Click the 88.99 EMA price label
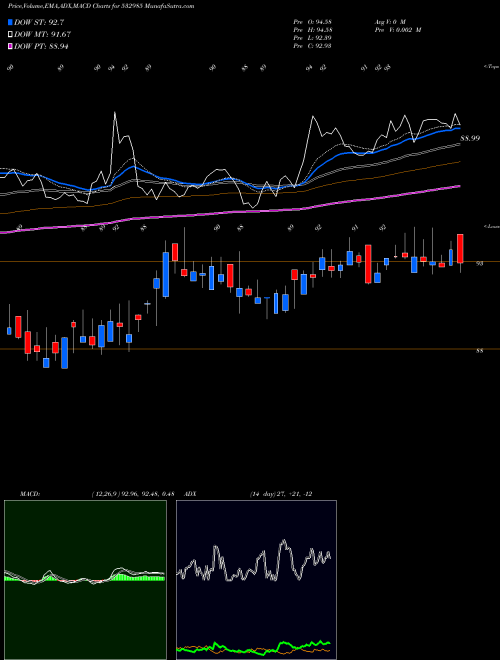The image size is (500, 660). coord(470,138)
